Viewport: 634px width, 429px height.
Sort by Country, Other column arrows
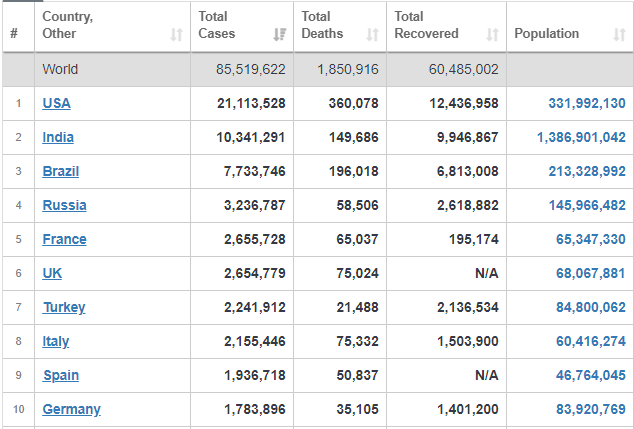(176, 34)
